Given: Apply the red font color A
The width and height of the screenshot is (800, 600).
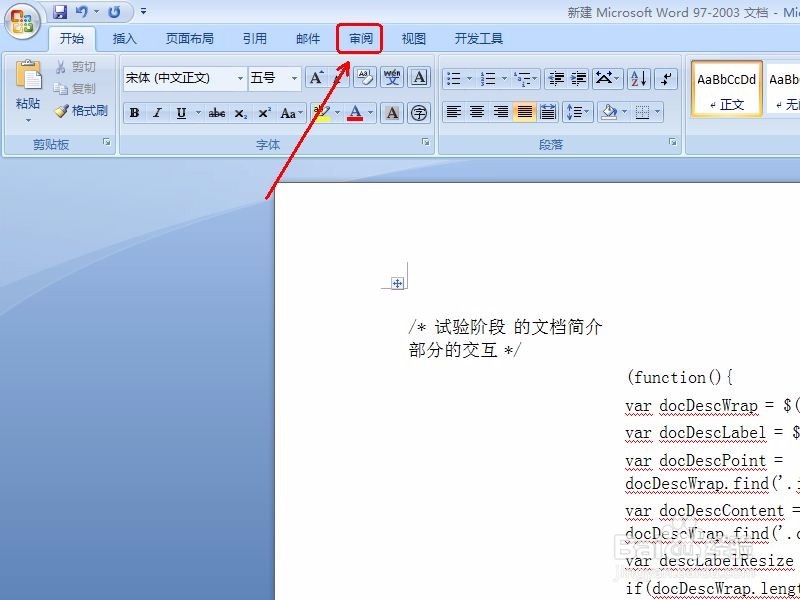Looking at the screenshot, I should [355, 113].
